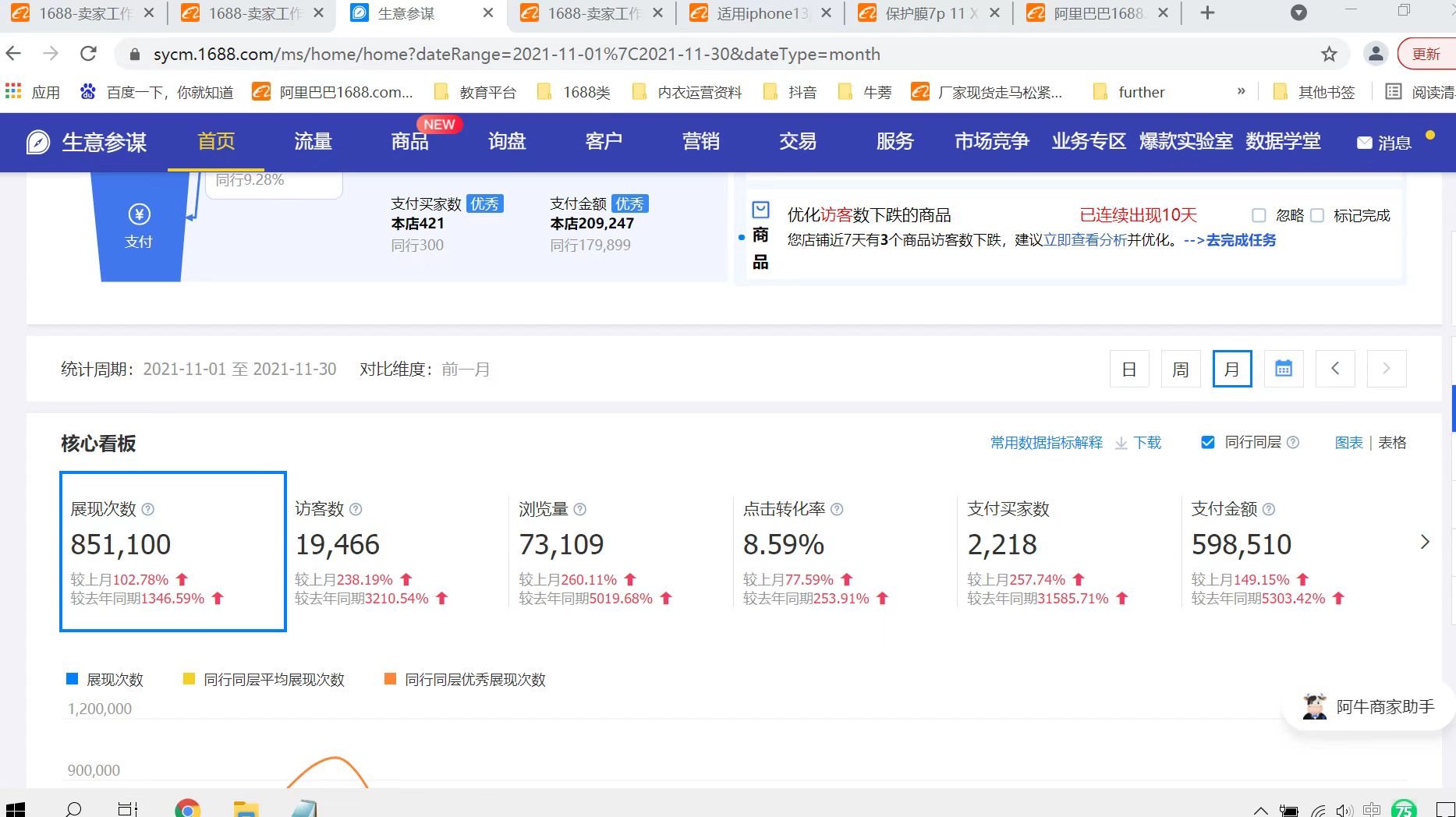Expand the 内衣运营资料 bookmarks folder
The width and height of the screenshot is (1456, 817).
686,92
